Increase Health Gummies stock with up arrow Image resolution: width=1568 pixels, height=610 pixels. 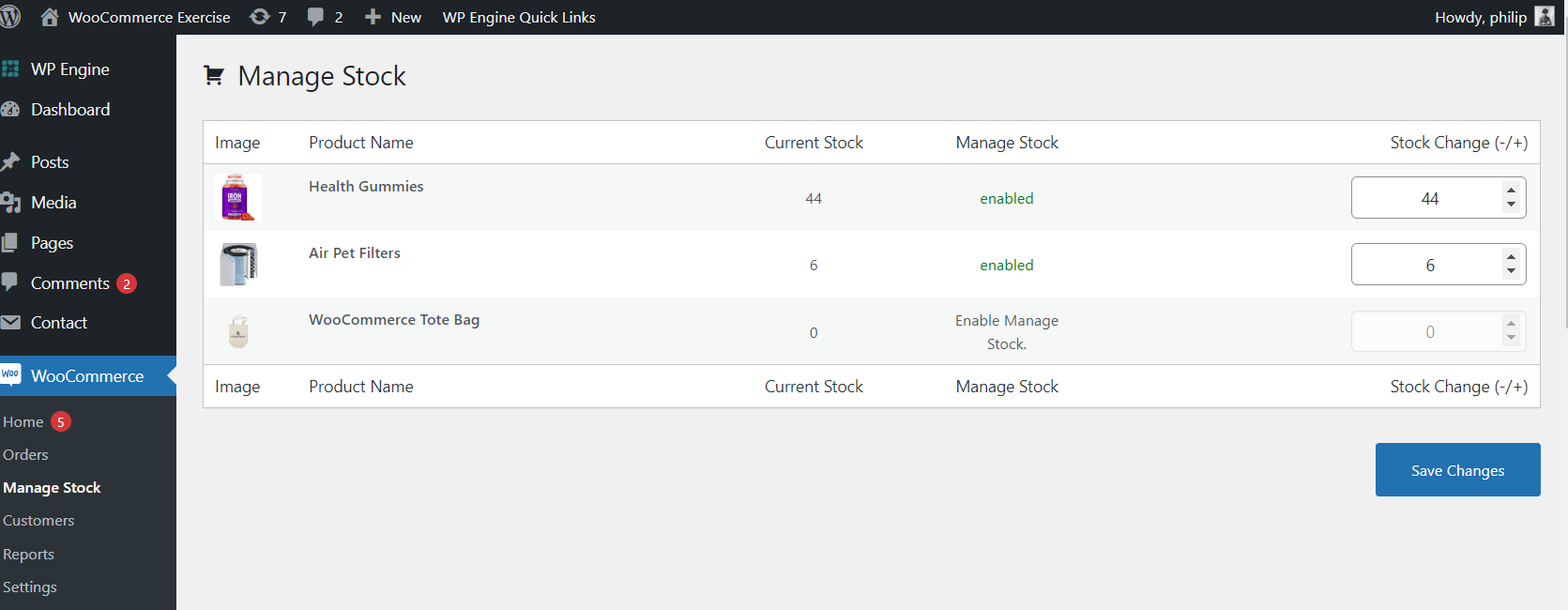[1511, 190]
